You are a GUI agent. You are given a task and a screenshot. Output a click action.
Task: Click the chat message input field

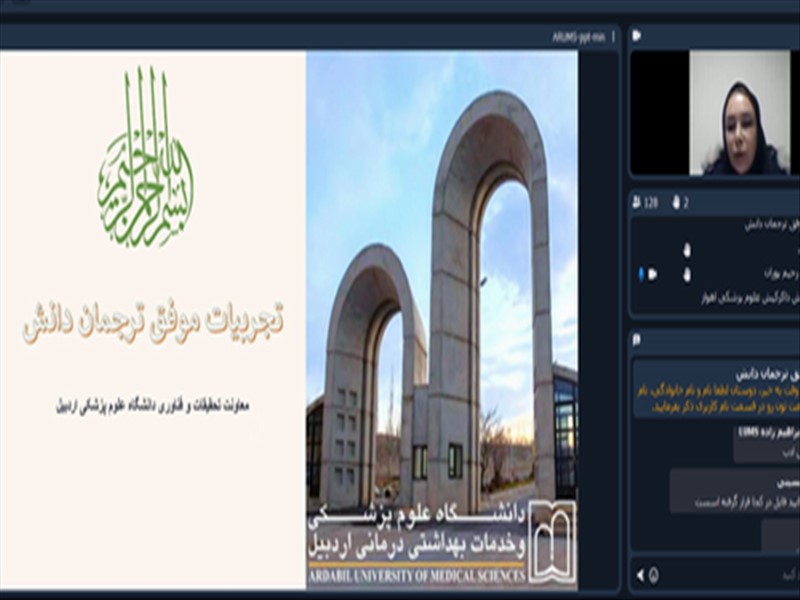click(x=730, y=576)
